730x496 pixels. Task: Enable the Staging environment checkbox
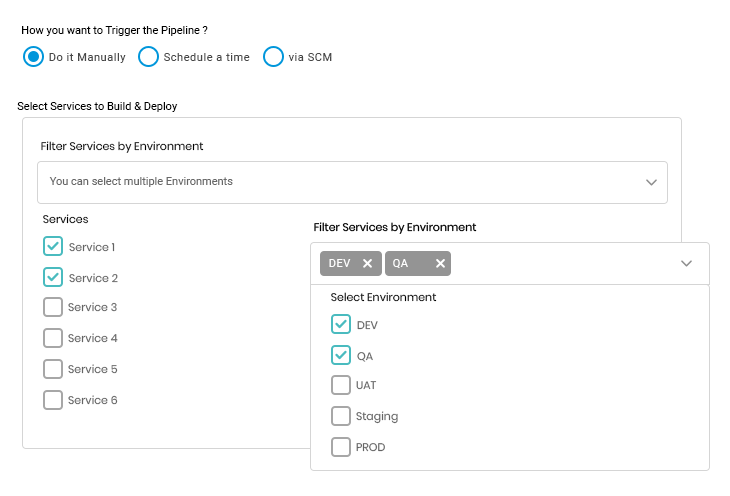[341, 416]
